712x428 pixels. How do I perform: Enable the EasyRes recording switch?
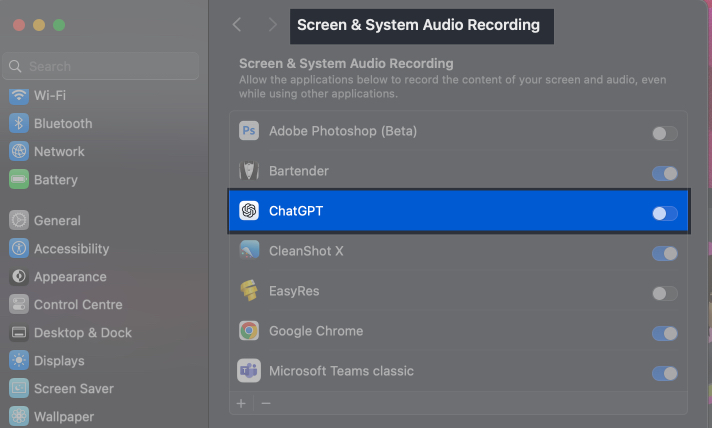664,293
